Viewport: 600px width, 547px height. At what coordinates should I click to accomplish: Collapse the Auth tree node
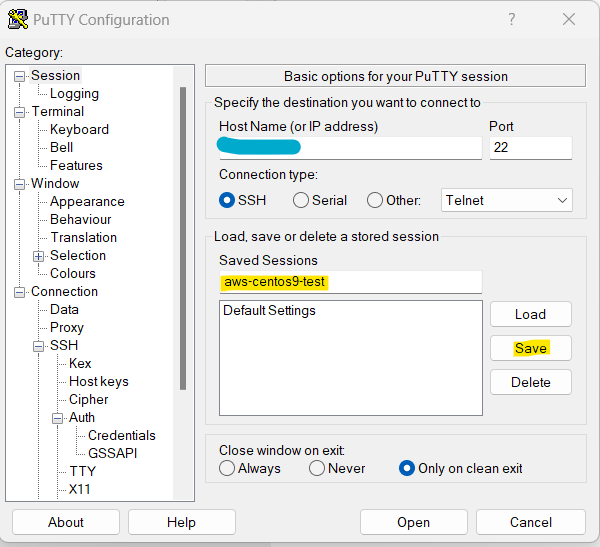[x=57, y=418]
